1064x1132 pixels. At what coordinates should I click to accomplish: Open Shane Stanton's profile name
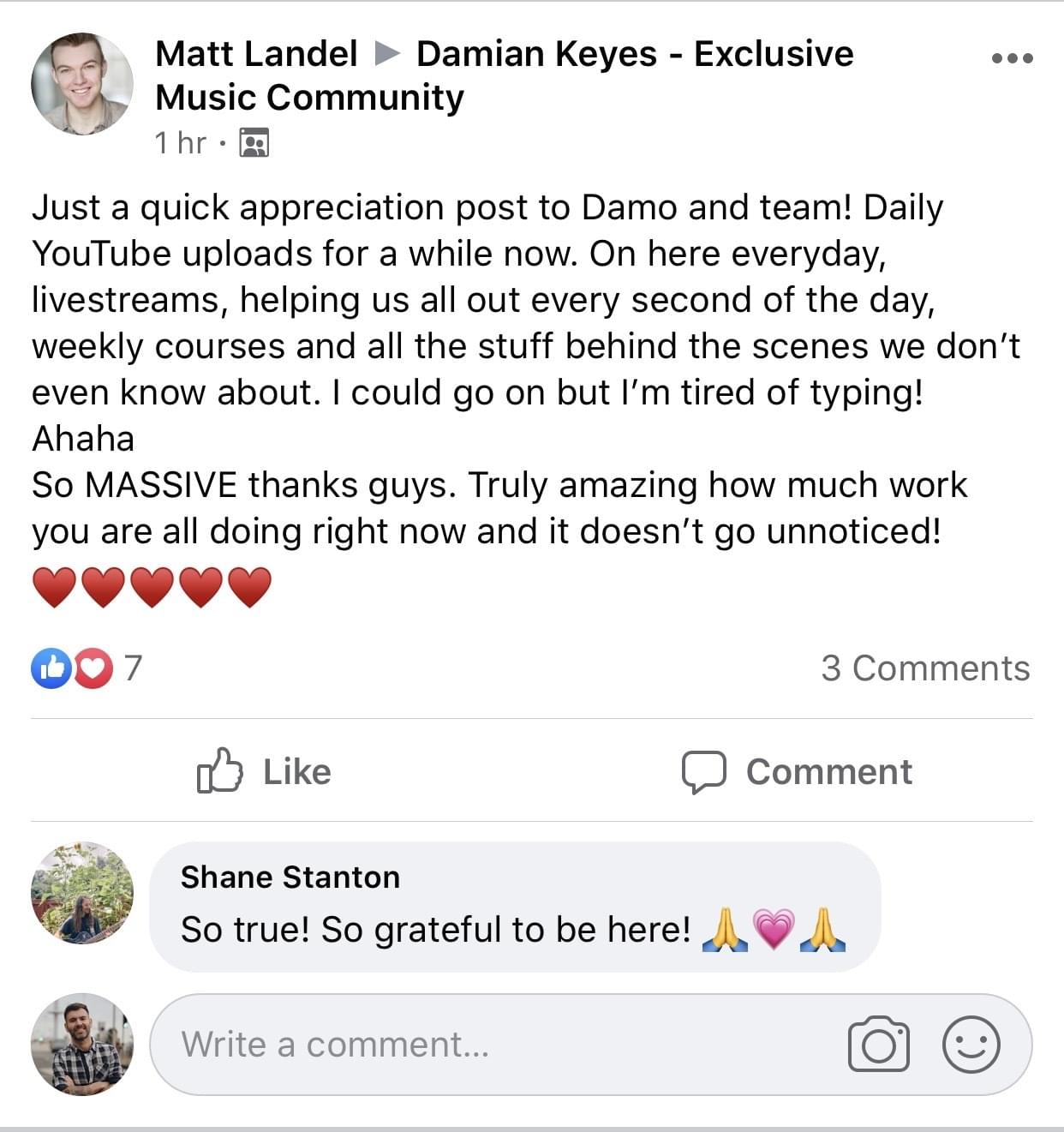click(290, 877)
